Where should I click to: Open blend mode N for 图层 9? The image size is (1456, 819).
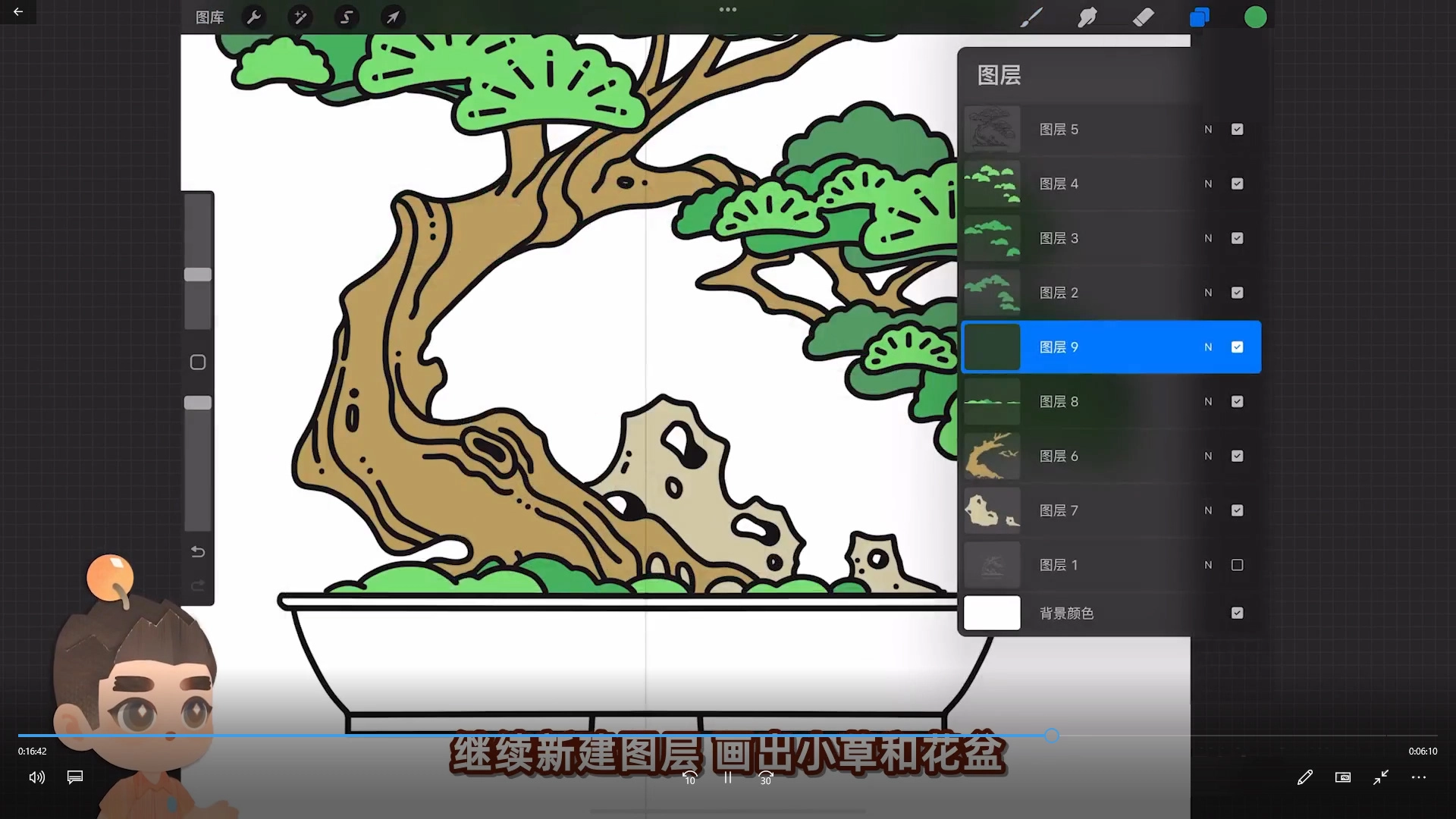coord(1208,347)
